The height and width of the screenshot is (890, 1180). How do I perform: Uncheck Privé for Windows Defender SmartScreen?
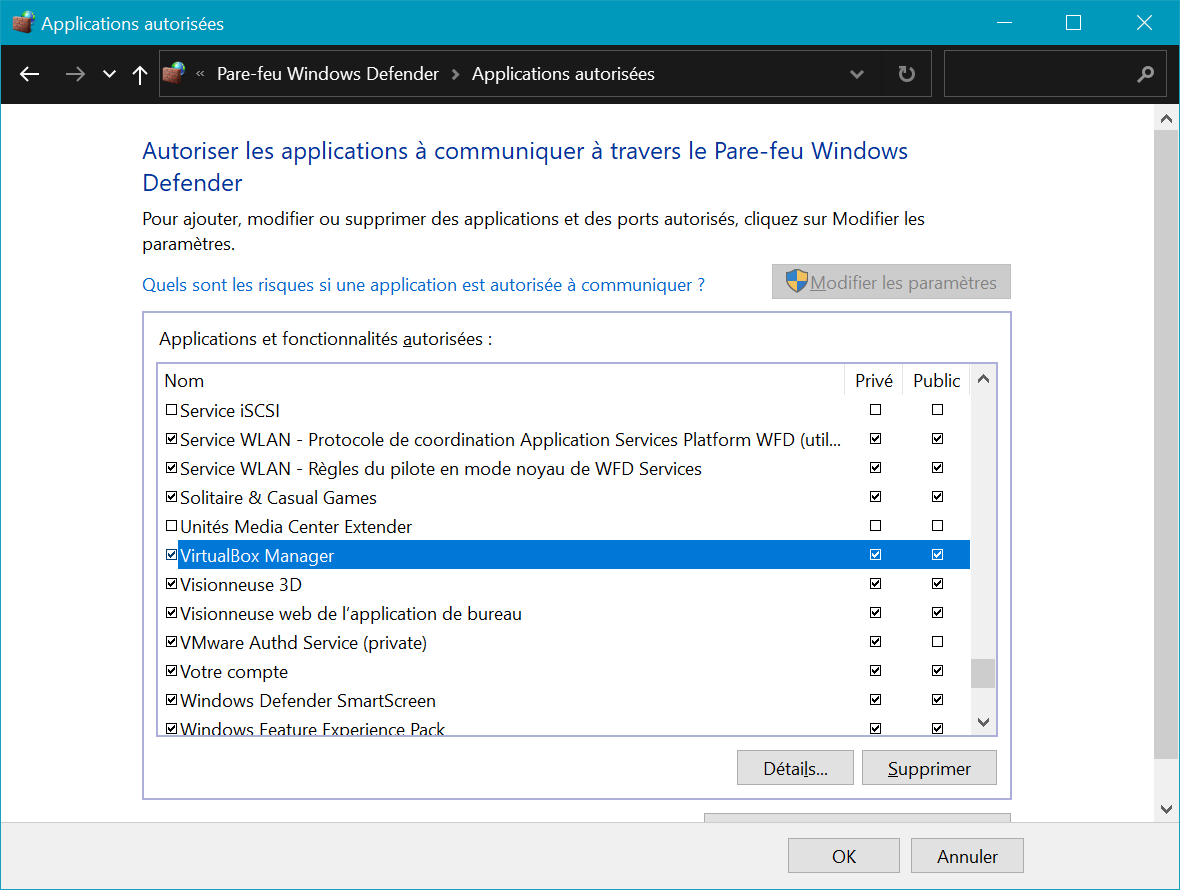[875, 700]
